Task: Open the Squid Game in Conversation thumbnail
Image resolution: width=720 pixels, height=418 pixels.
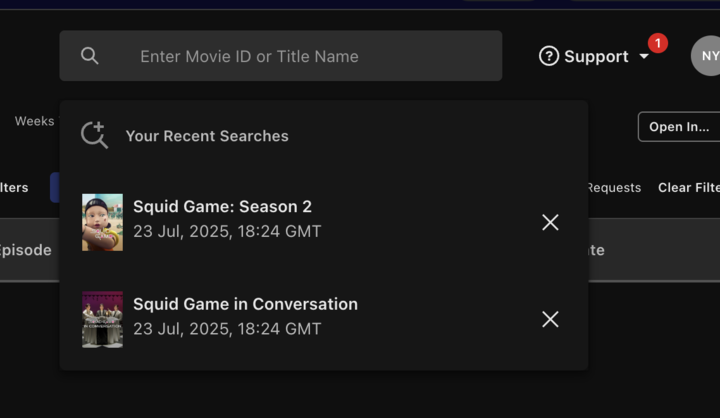Action: (102, 320)
